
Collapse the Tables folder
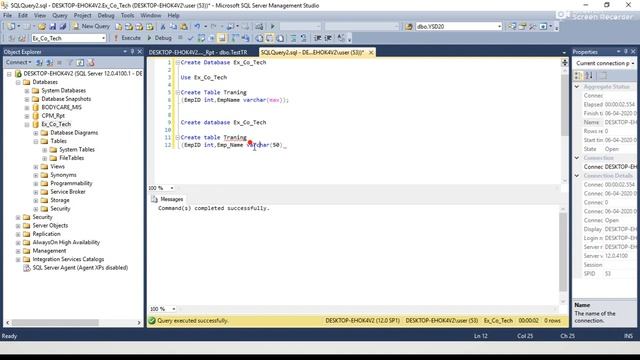[x=36, y=141]
